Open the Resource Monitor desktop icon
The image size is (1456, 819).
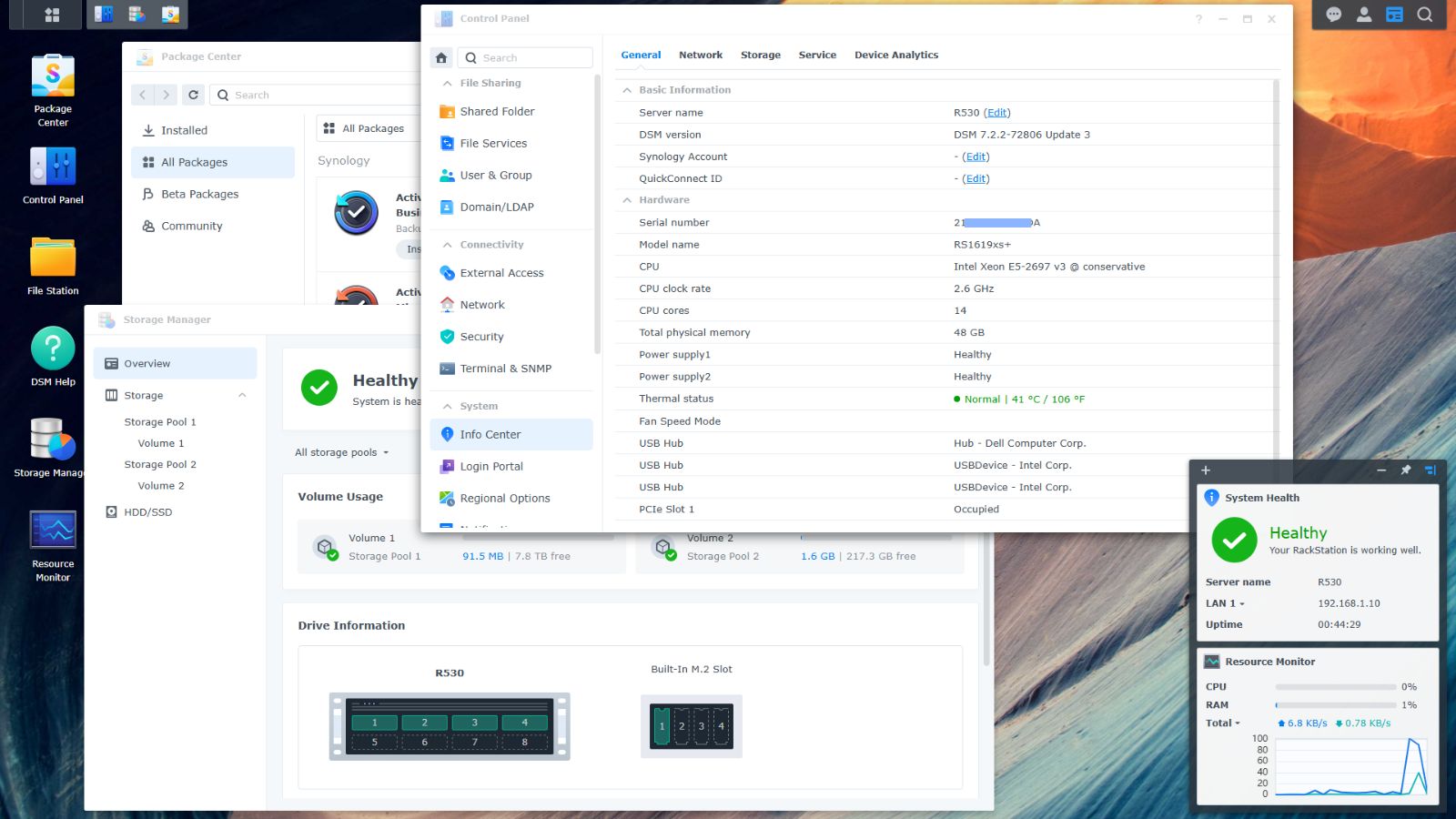pyautogui.click(x=53, y=545)
